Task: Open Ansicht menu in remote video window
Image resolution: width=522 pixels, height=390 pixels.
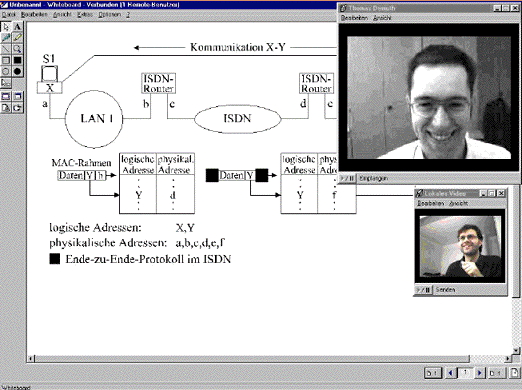Action: coord(382,18)
